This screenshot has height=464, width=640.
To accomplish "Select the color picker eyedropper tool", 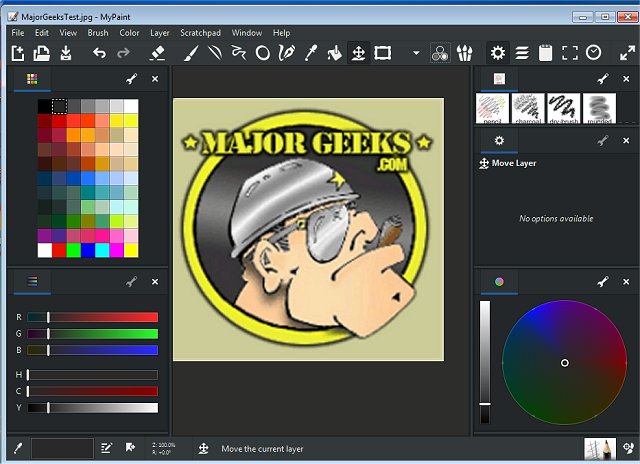I will click(311, 52).
